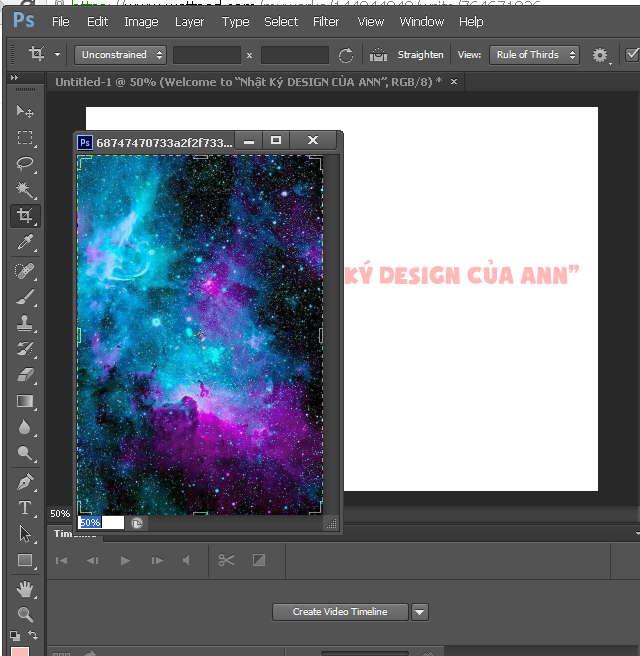The height and width of the screenshot is (656, 640).
Task: Expand the Rule of Thirds view dropdown
Action: [x=535, y=55]
